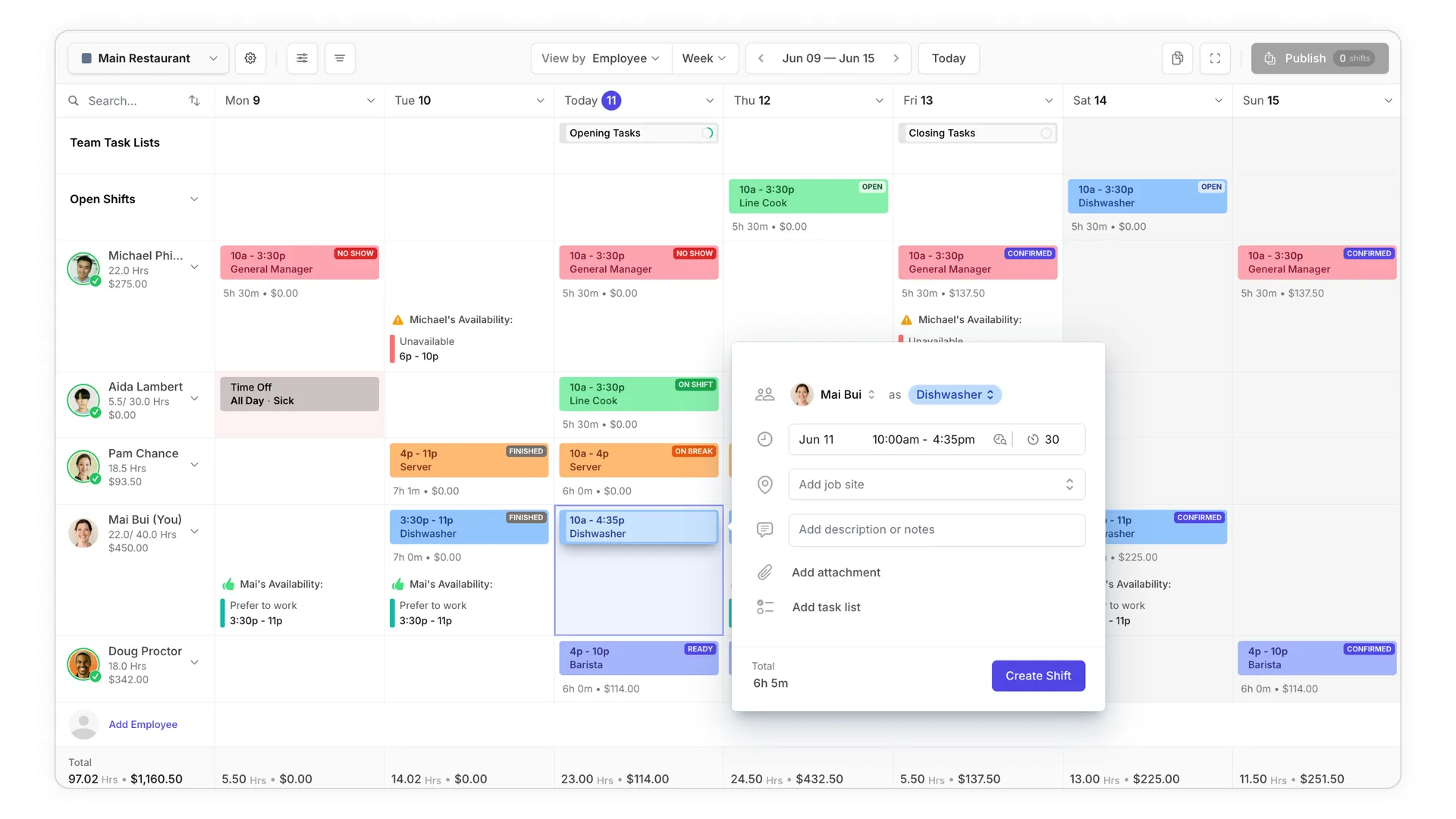The height and width of the screenshot is (819, 1456).
Task: Open the filter sliders icon
Action: (302, 58)
